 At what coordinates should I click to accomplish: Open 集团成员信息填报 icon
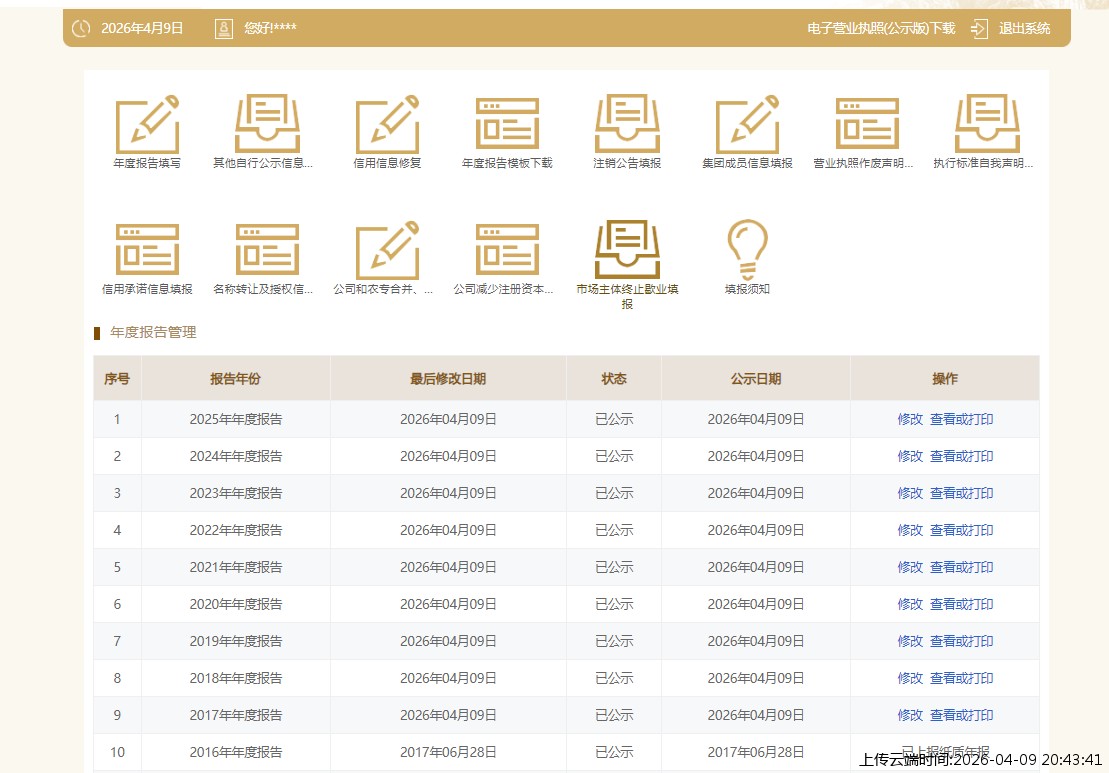point(747,126)
